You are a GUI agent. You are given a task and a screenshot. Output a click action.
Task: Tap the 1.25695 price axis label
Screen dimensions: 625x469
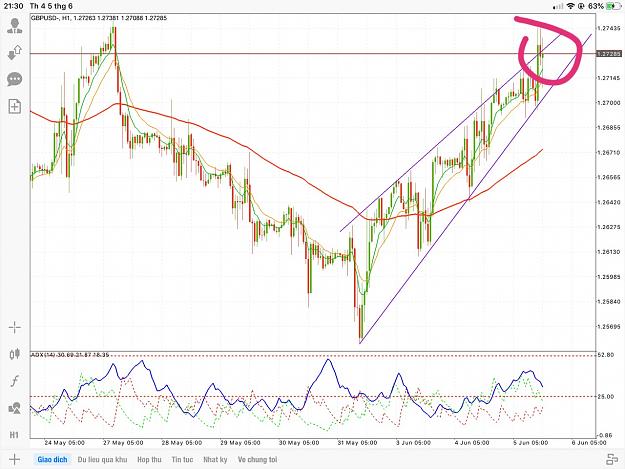(609, 327)
